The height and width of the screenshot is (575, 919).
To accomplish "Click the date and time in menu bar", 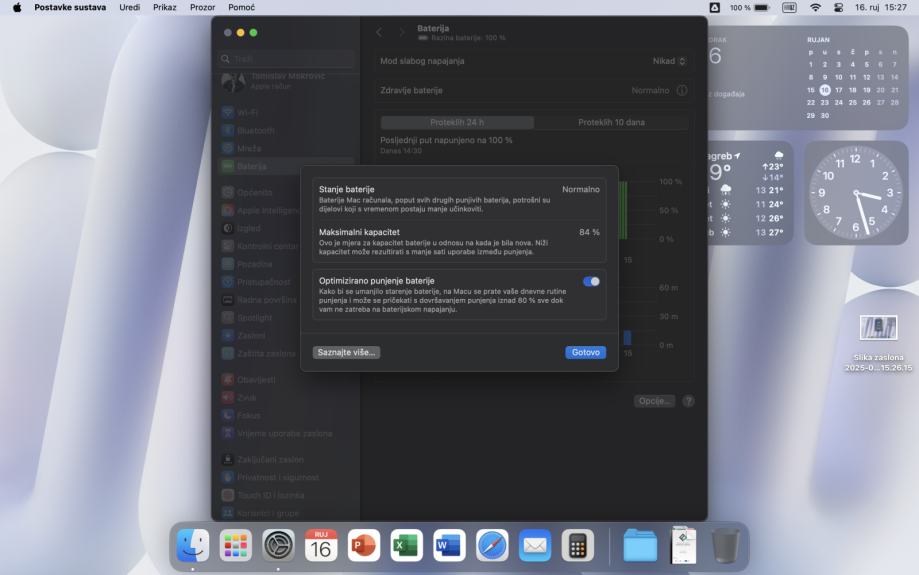I will click(880, 8).
